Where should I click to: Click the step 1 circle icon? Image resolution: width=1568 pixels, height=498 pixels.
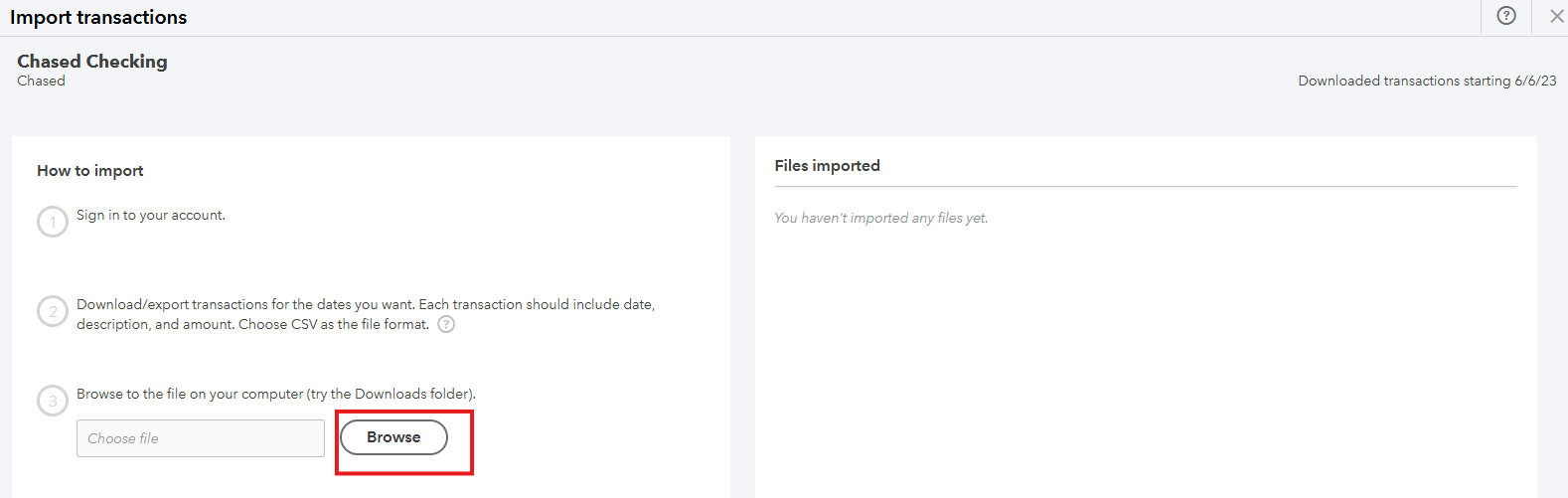point(53,222)
